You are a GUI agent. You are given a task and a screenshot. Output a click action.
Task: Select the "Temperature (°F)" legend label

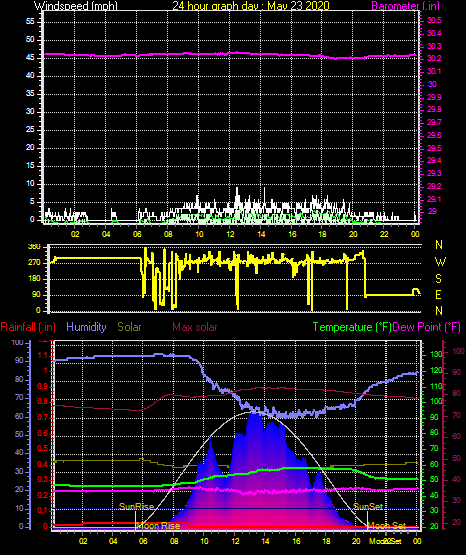352,327
